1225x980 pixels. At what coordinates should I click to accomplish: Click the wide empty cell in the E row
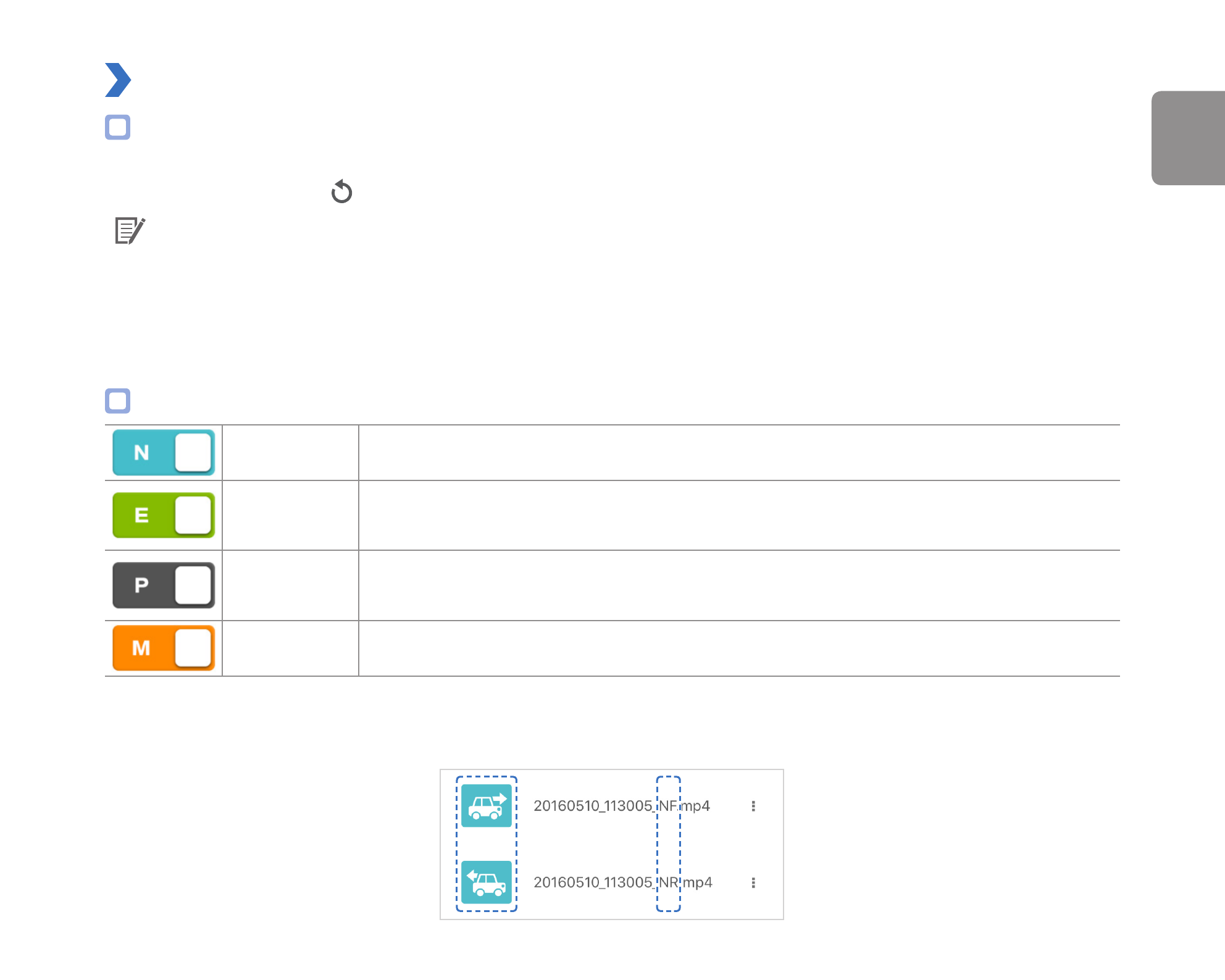click(739, 515)
